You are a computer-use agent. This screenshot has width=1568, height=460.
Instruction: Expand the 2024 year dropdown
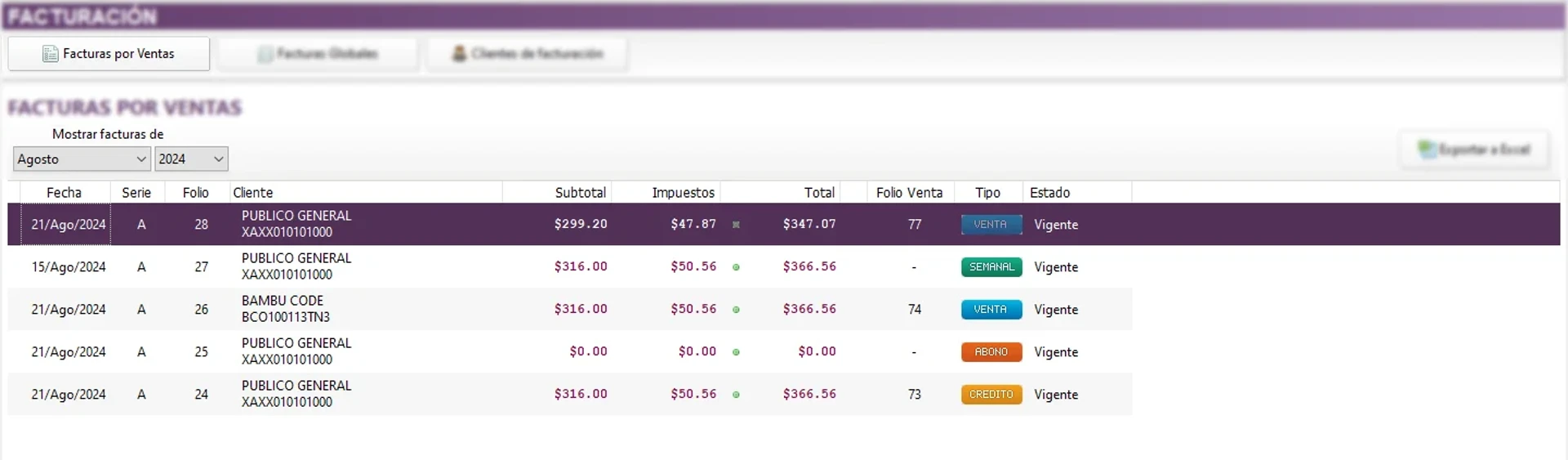click(x=191, y=159)
